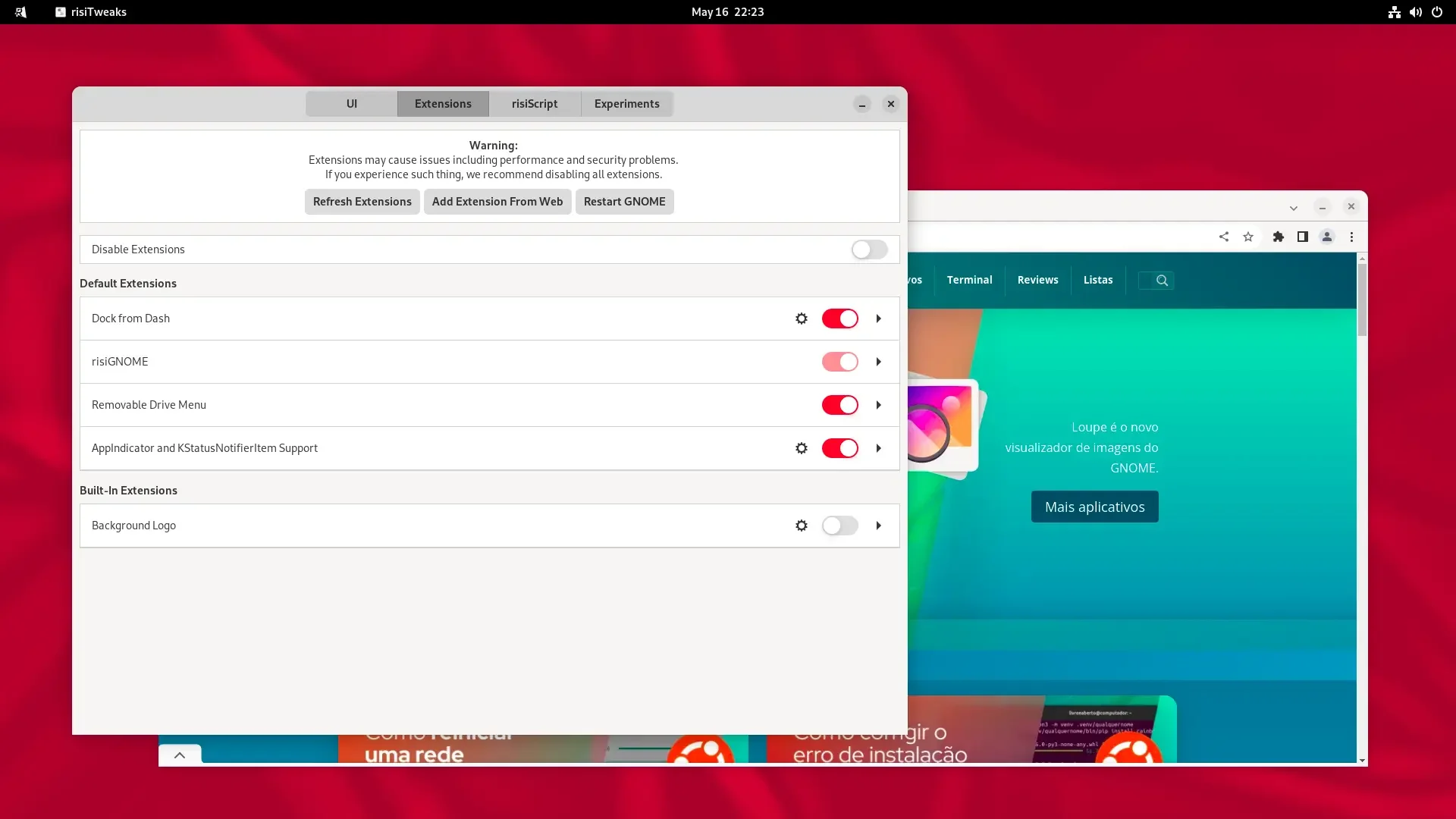Image resolution: width=1456 pixels, height=819 pixels.
Task: Turn off Dock from Dash extension switch
Action: [840, 318]
